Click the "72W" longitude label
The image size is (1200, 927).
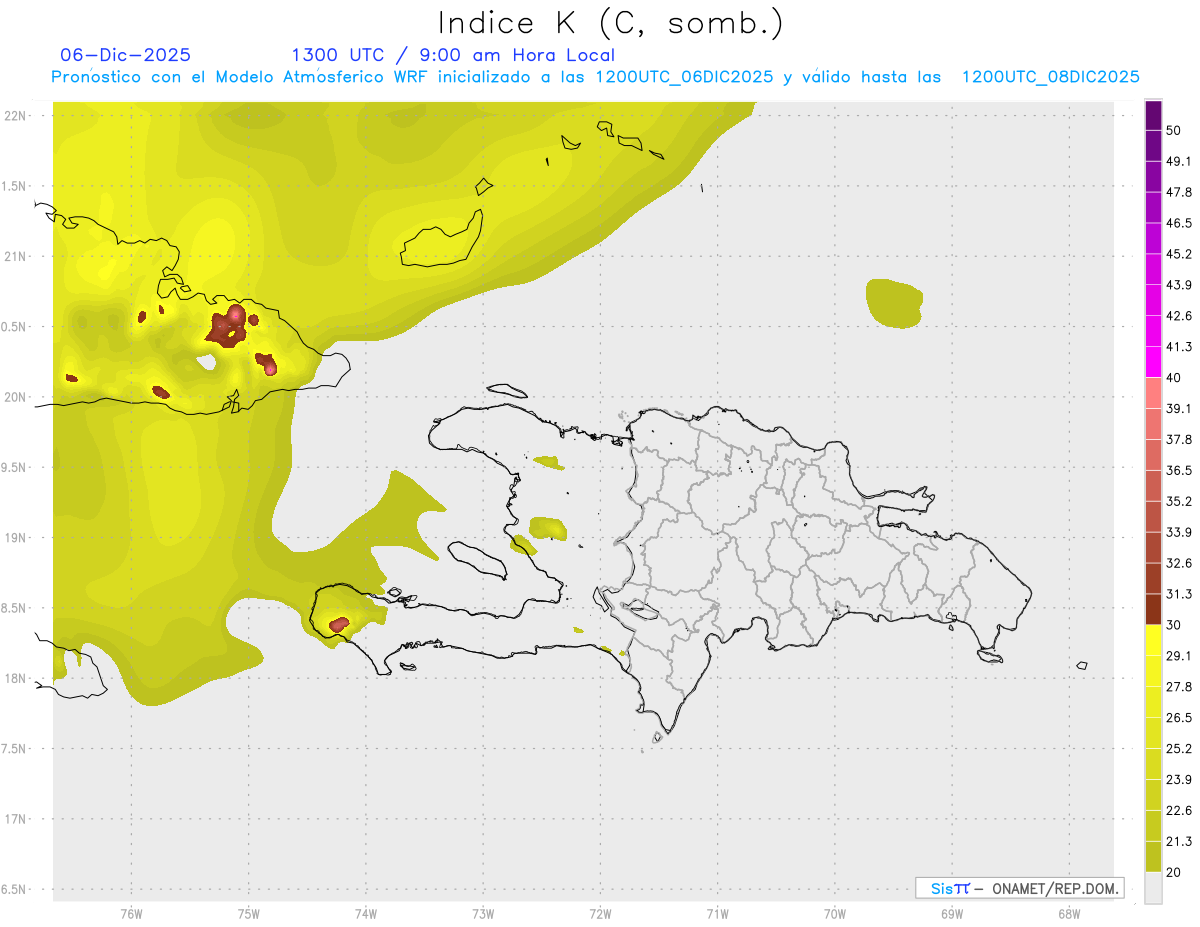(600, 914)
